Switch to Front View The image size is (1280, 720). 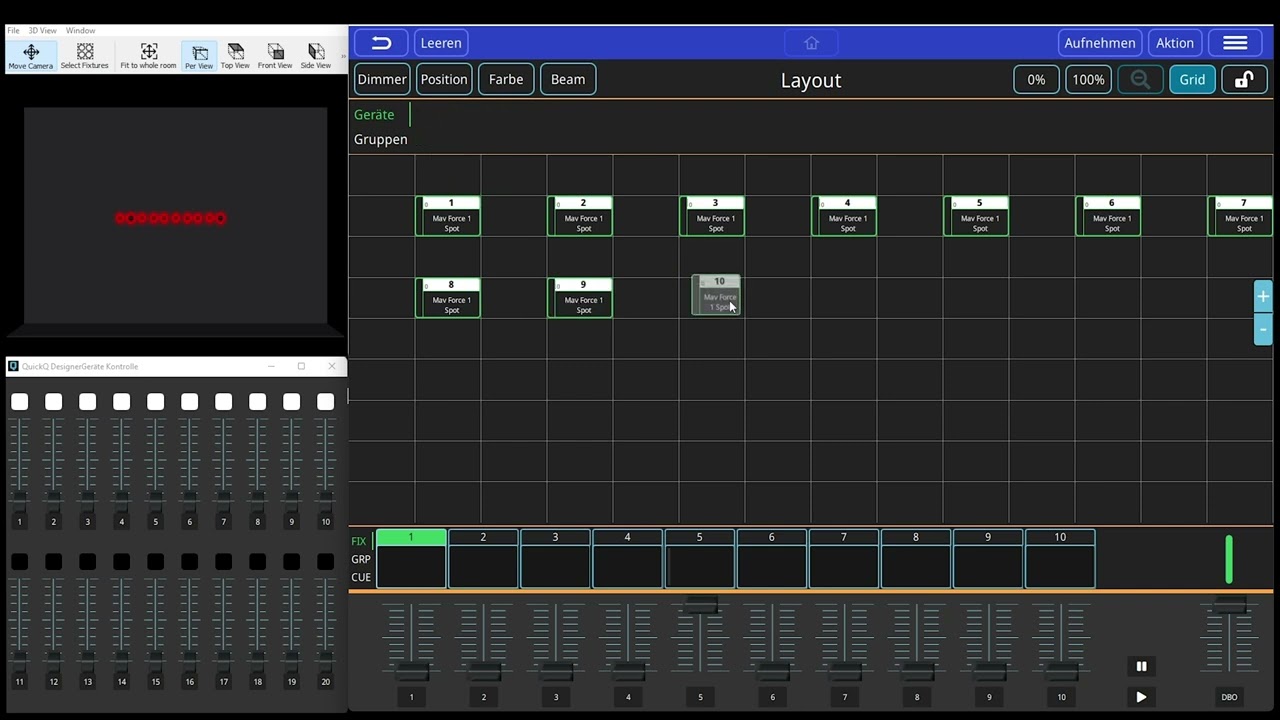click(275, 56)
